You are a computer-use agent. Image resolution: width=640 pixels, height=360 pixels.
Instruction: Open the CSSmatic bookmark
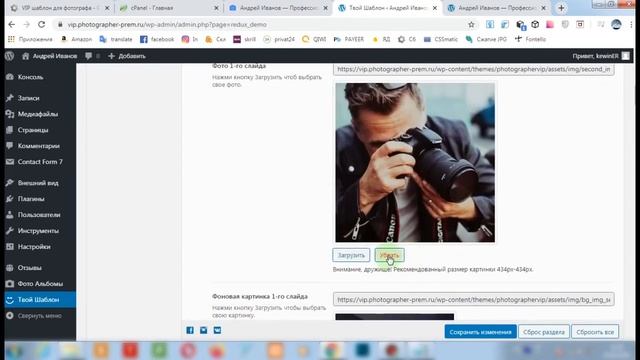pyautogui.click(x=441, y=39)
